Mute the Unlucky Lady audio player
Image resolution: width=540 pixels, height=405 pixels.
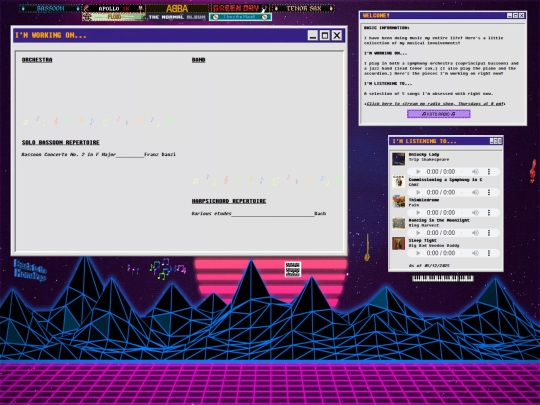[x=475, y=172]
